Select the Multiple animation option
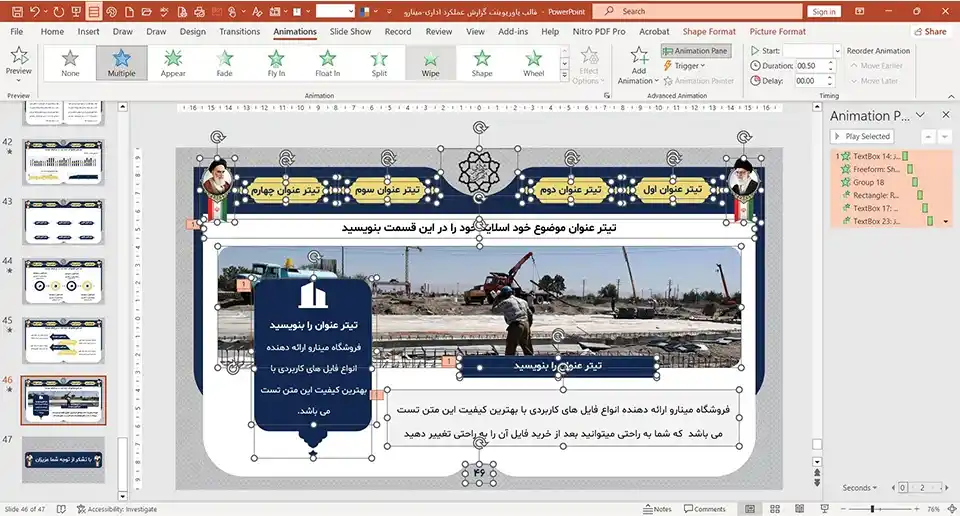This screenshot has height=516, width=960. click(122, 63)
